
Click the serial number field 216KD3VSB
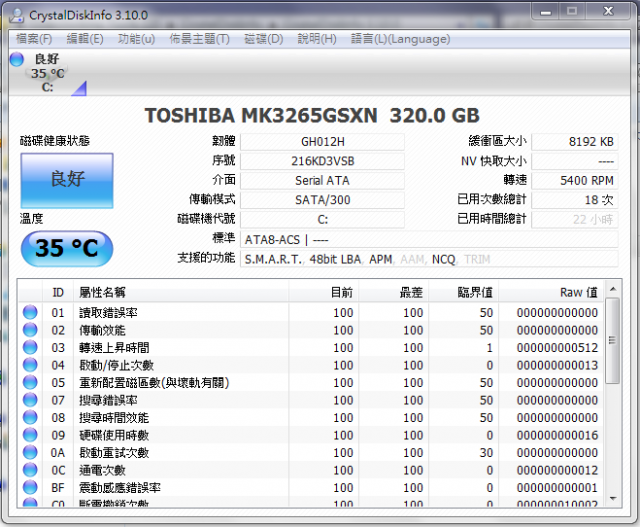(x=322, y=161)
